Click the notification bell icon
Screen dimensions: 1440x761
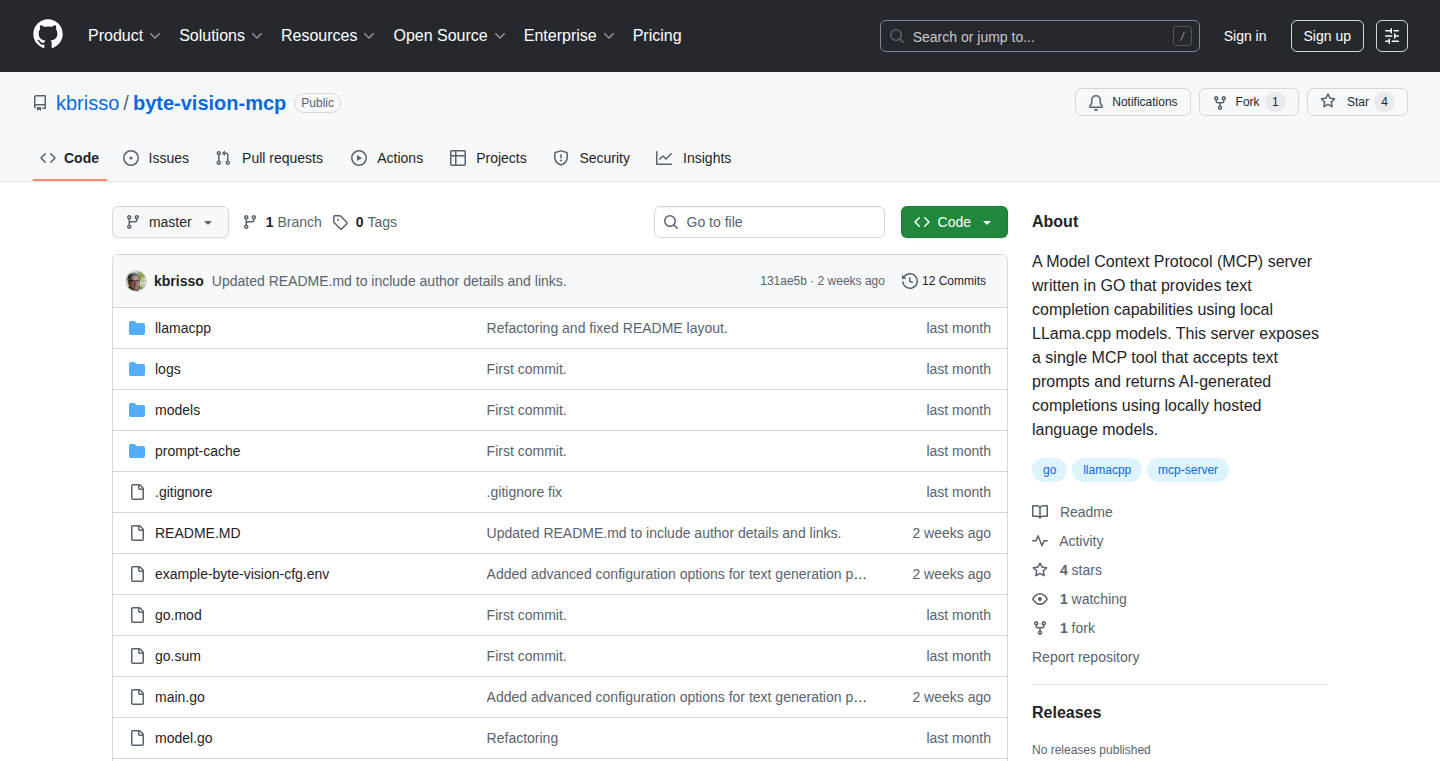(x=1096, y=102)
